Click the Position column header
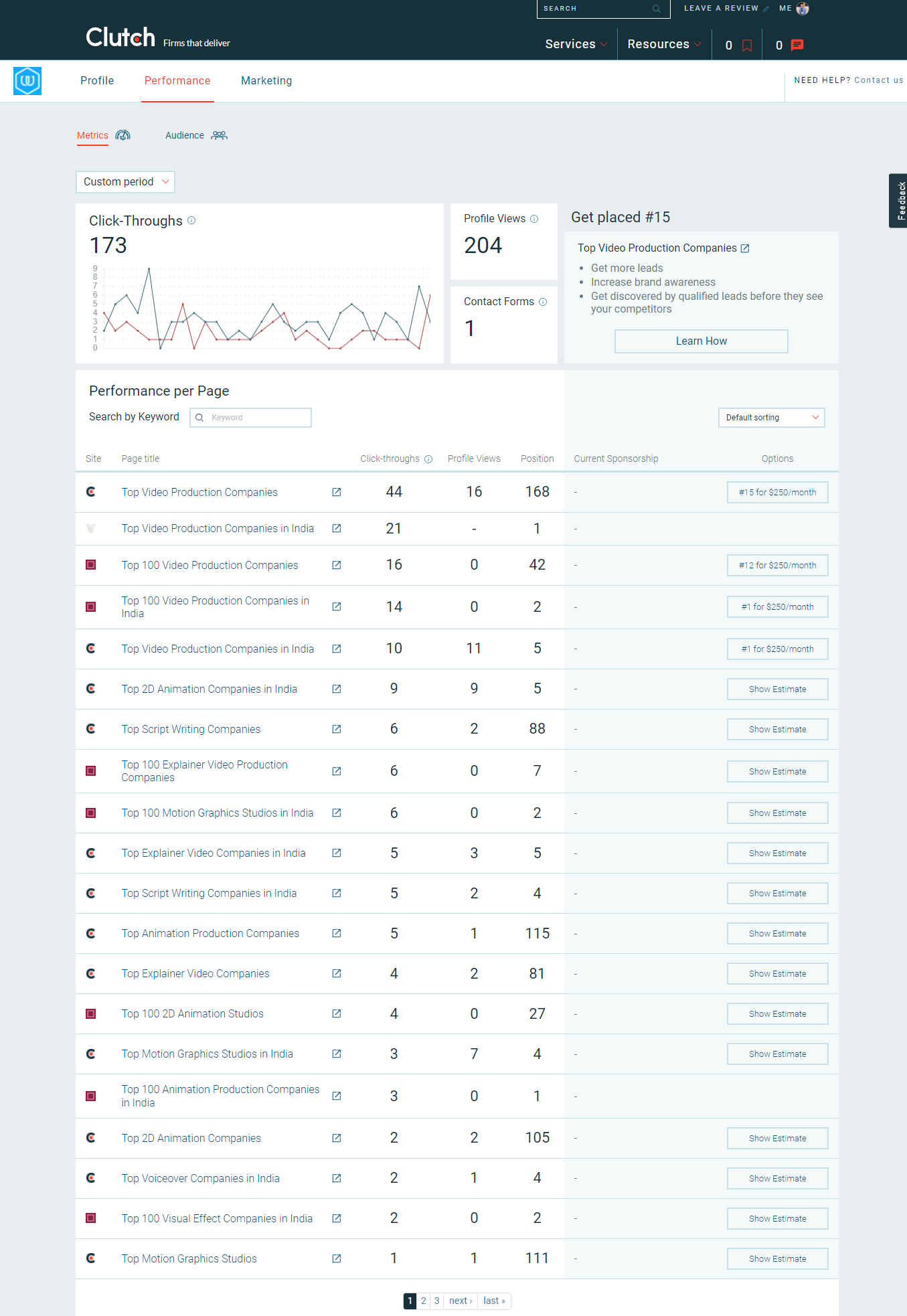 [x=537, y=459]
